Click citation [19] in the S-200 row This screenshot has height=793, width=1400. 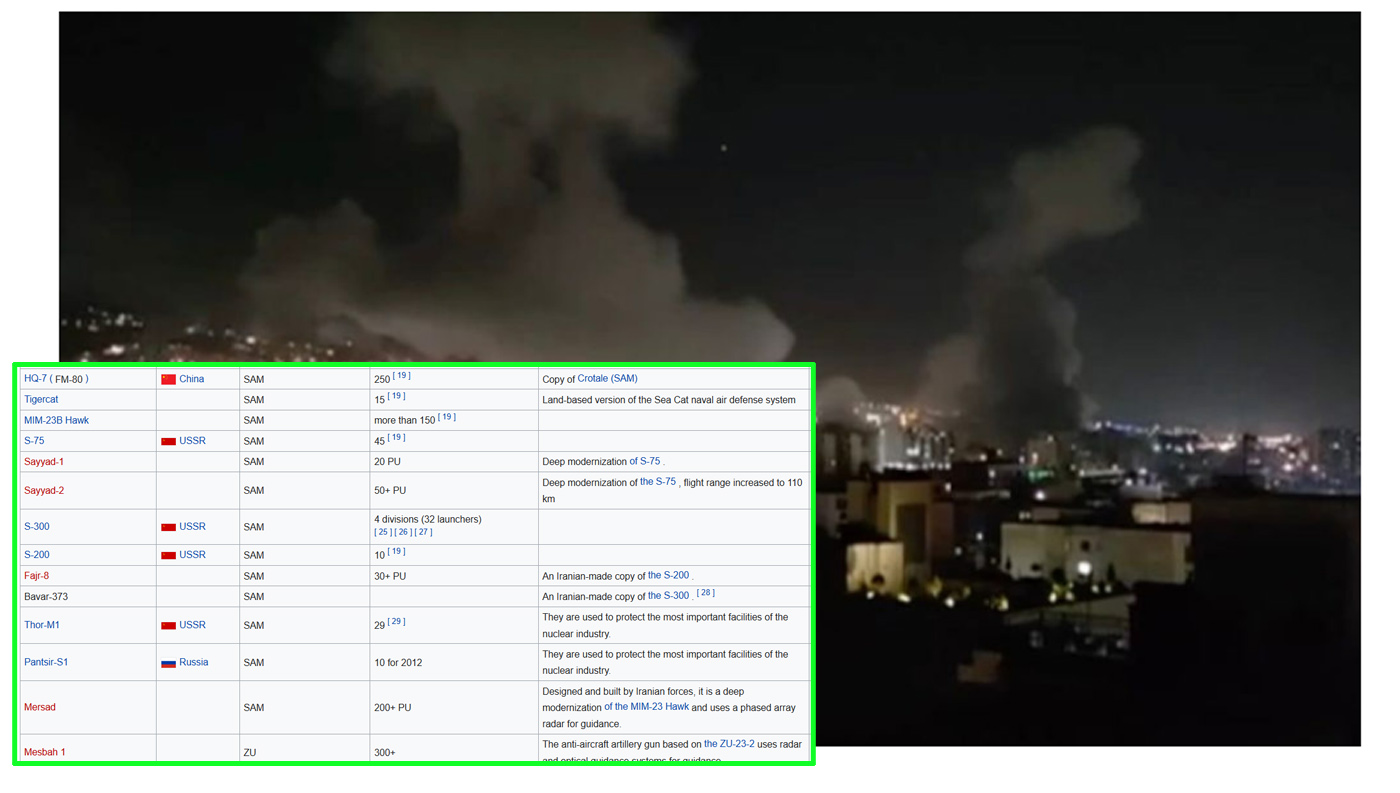pos(396,551)
